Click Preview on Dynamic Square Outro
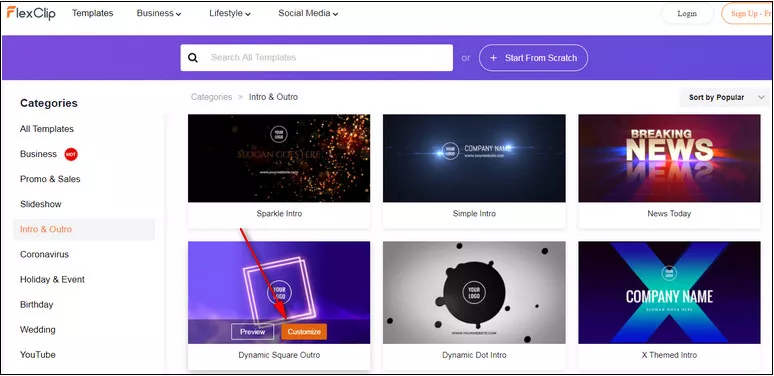The width and height of the screenshot is (774, 376). tap(252, 332)
